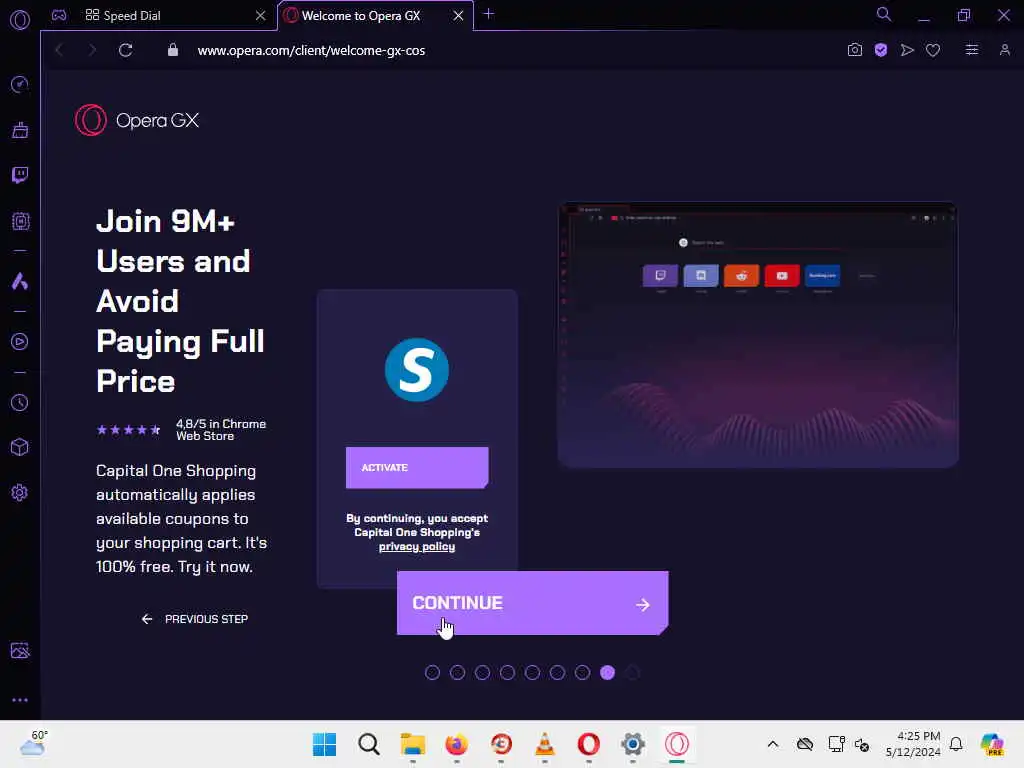Go back via PREVIOUS STEP
This screenshot has width=1024, height=768.
pyautogui.click(x=195, y=619)
